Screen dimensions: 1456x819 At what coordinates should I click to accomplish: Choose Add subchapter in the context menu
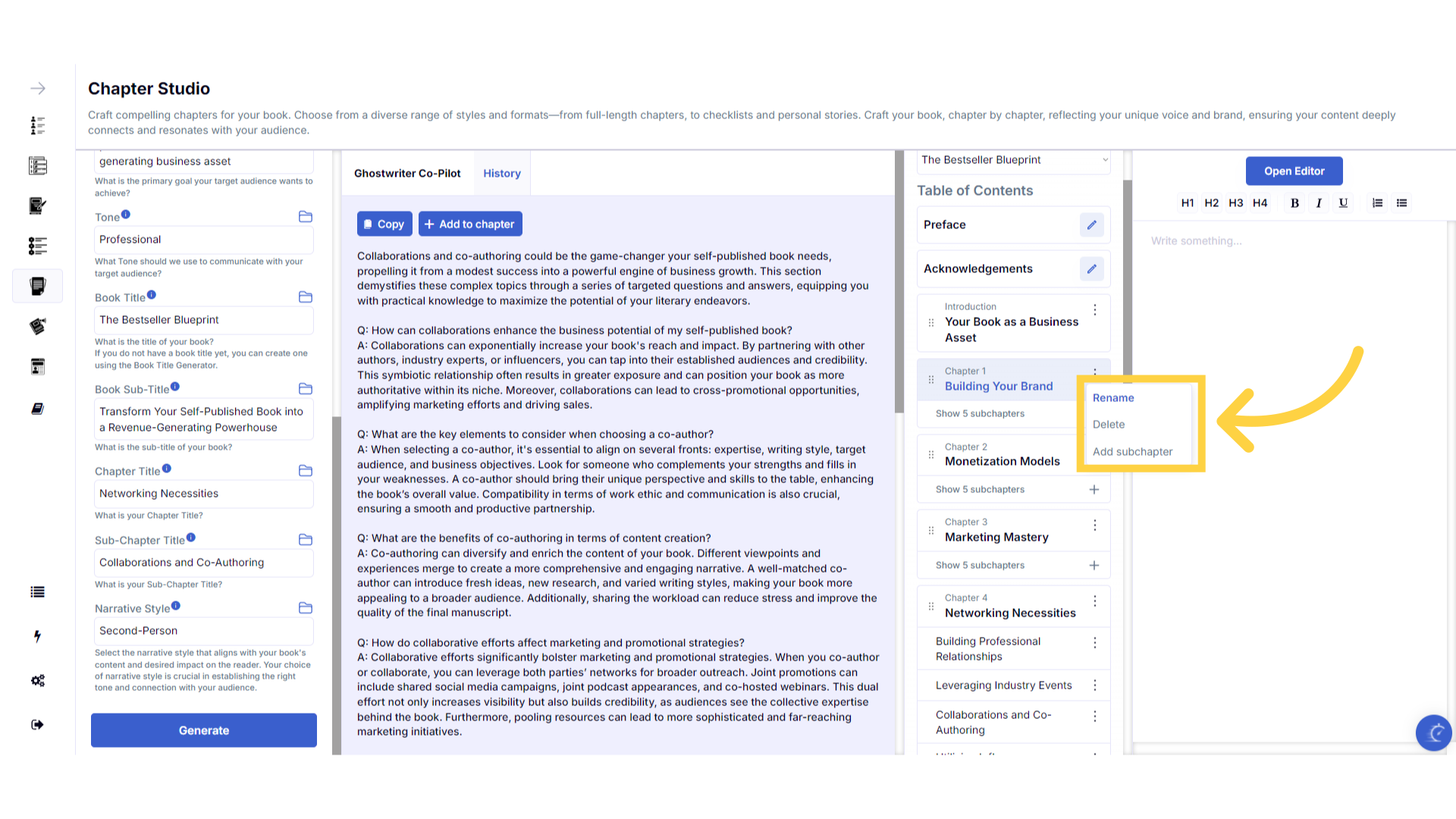[x=1132, y=451]
